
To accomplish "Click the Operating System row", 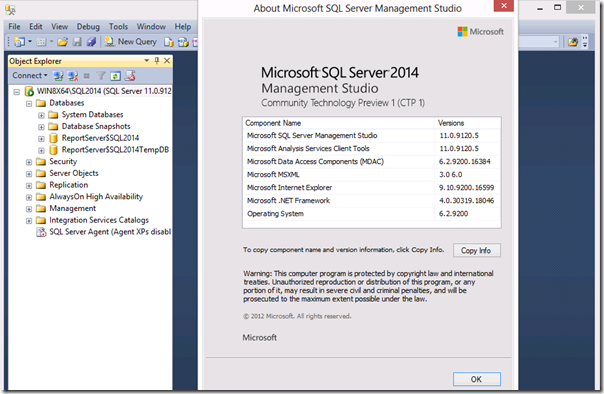I will coord(372,214).
